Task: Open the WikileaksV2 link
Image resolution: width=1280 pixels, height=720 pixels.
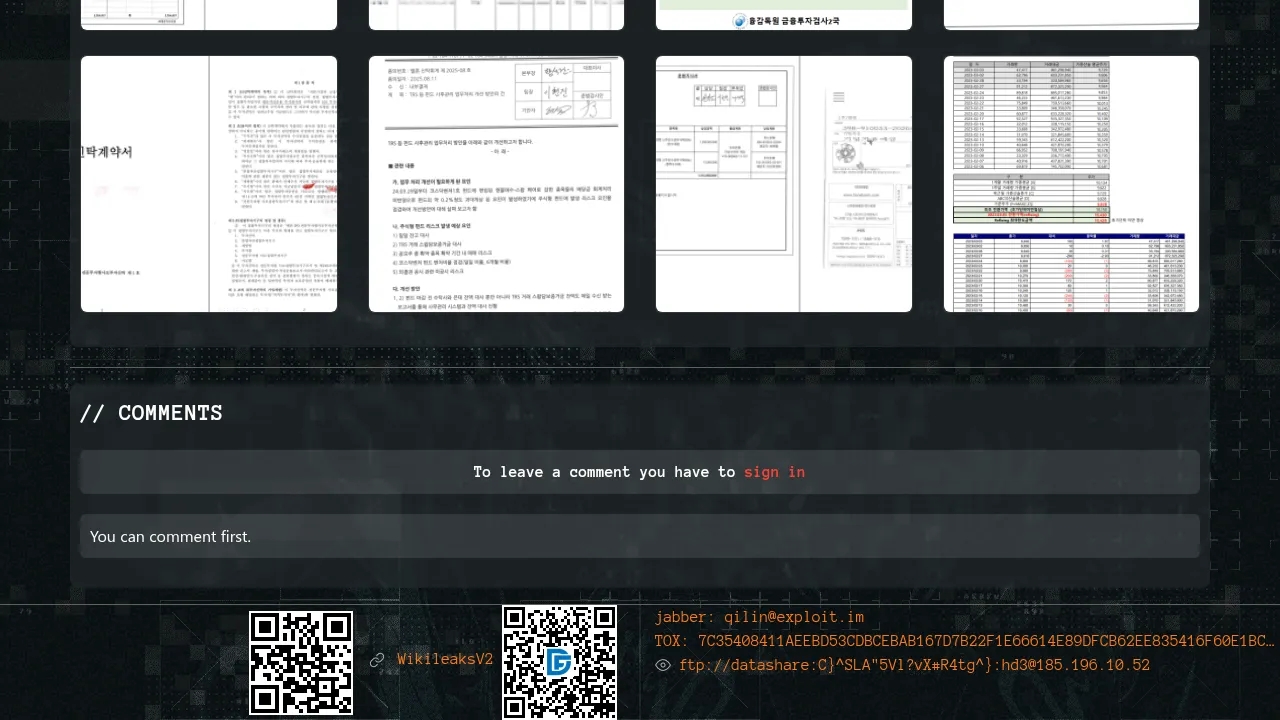Action: coord(445,660)
